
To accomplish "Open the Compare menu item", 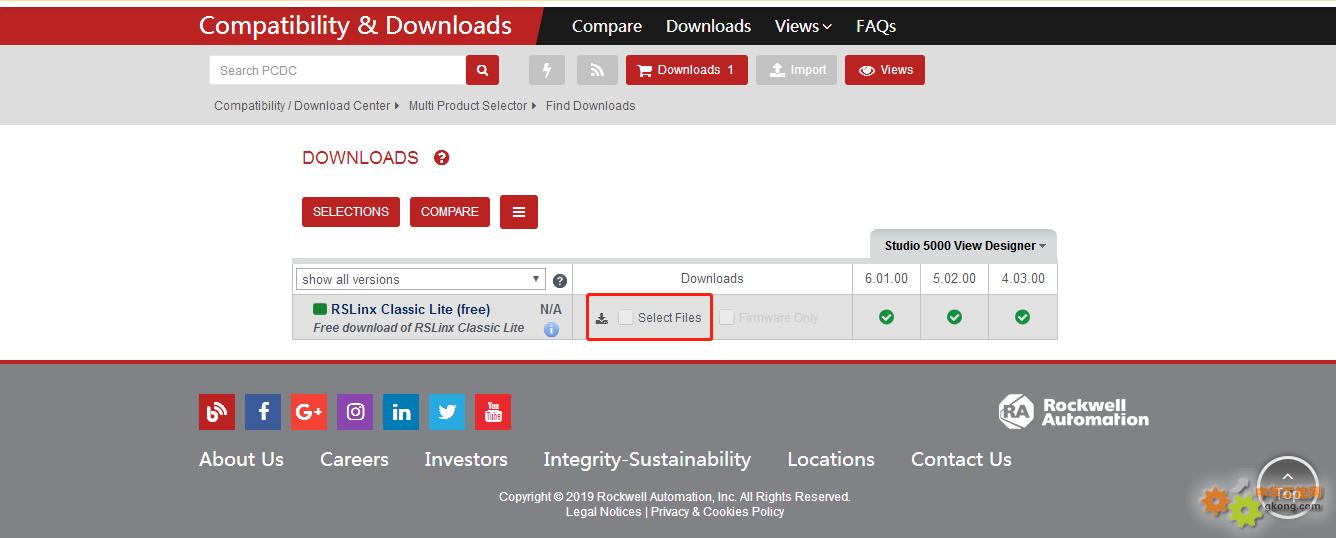I will pos(606,26).
